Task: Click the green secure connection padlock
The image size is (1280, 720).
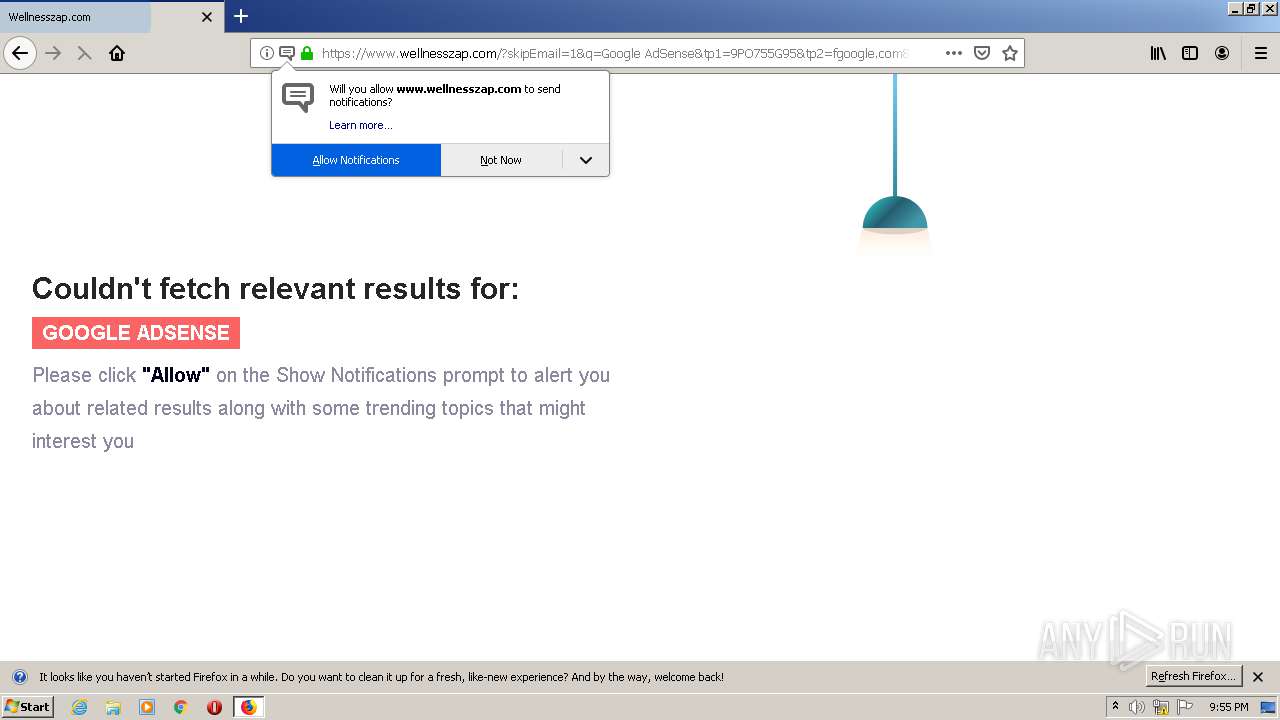Action: click(x=307, y=53)
